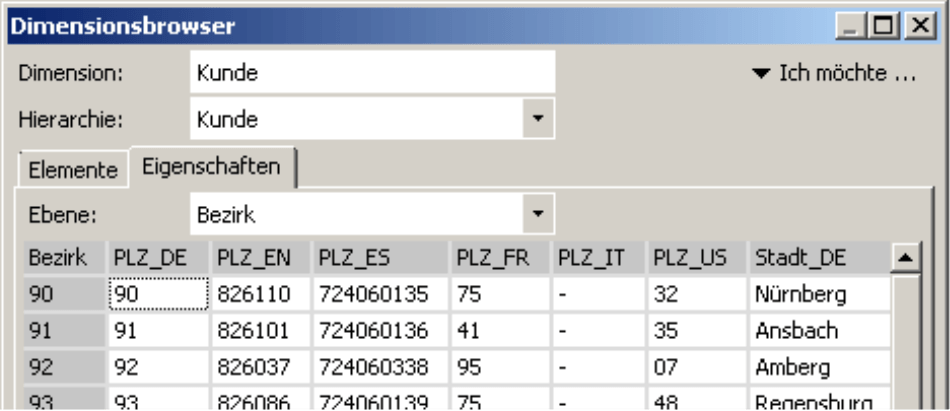Click the Nürnberg cell

click(817, 294)
